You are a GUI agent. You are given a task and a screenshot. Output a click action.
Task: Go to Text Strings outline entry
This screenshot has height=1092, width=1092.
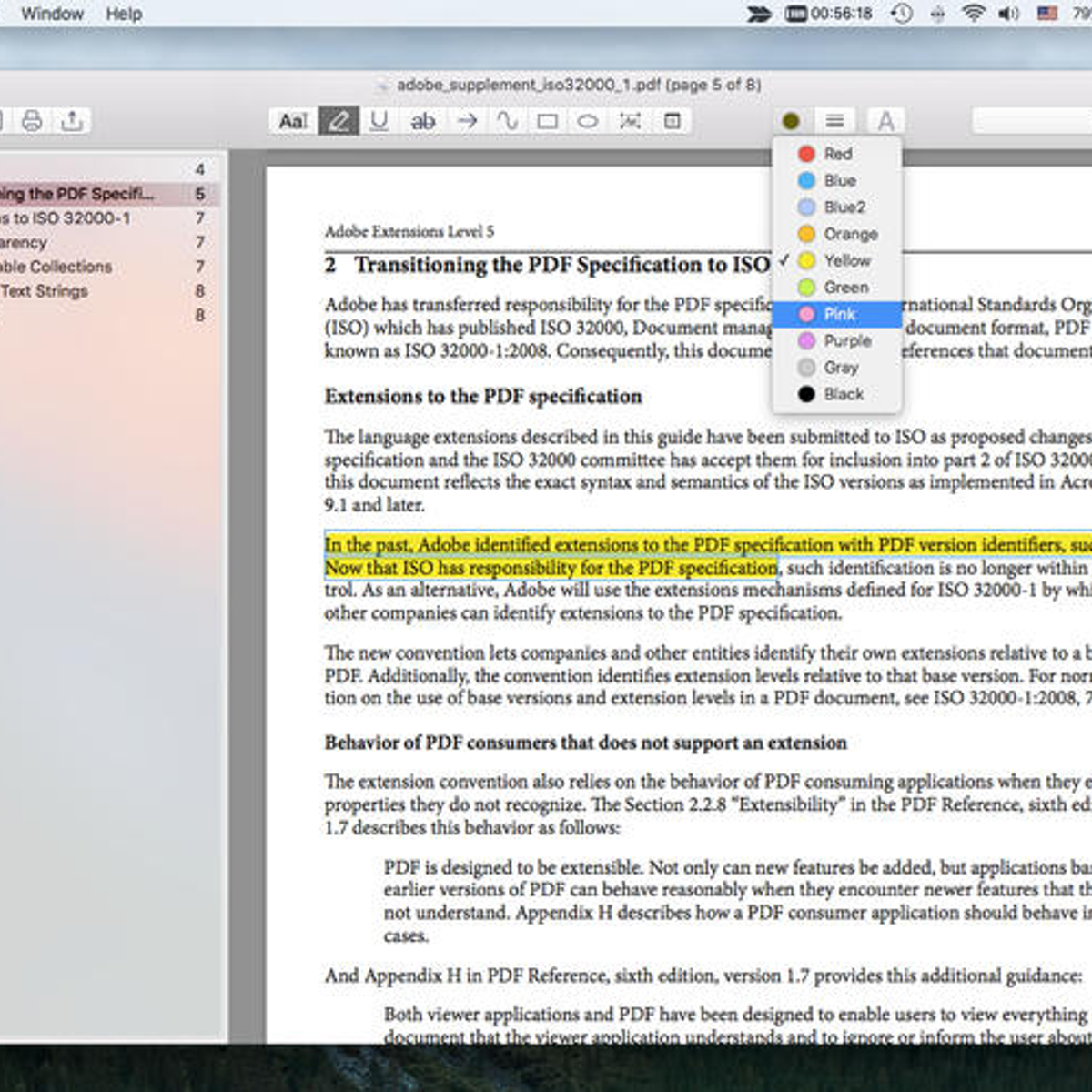pos(45,291)
